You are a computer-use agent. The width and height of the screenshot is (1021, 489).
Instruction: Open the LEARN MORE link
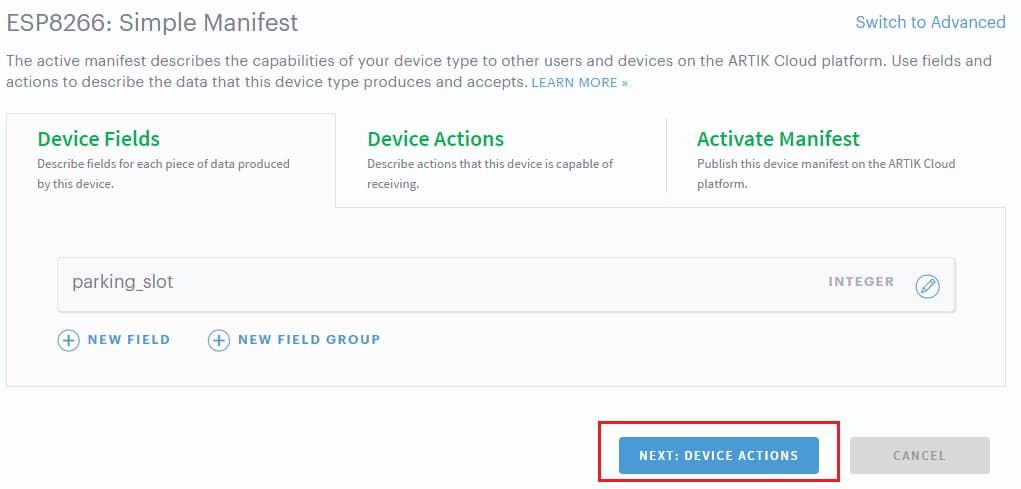pos(579,83)
